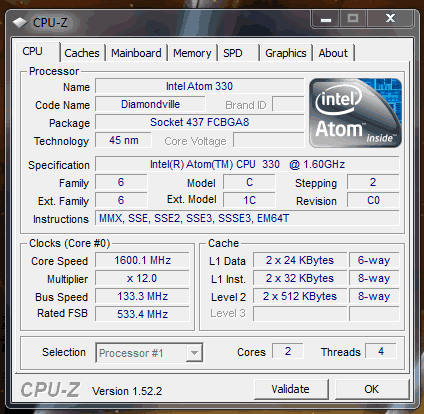This screenshot has height=414, width=424.
Task: Click the Technology value 45 nm
Action: 123,140
